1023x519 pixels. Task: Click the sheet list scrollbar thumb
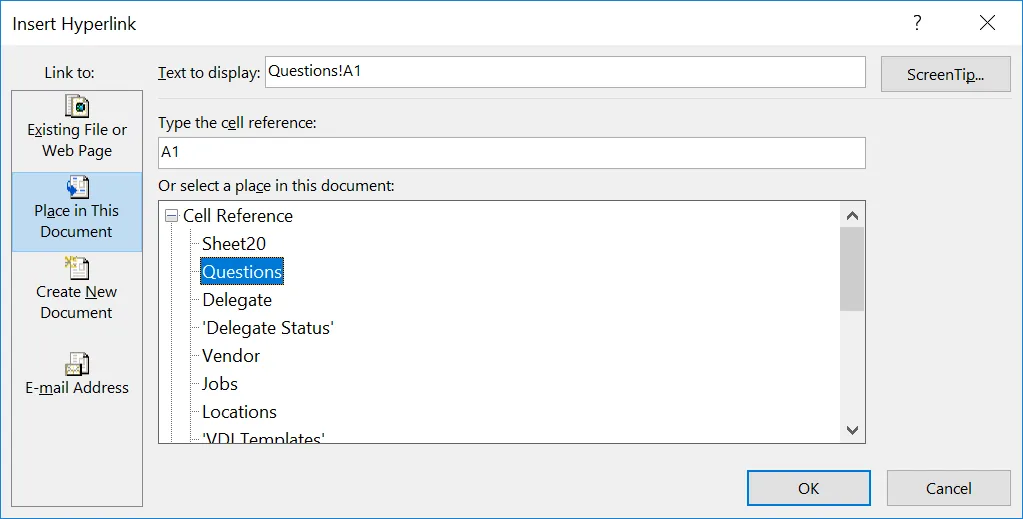pyautogui.click(x=852, y=269)
